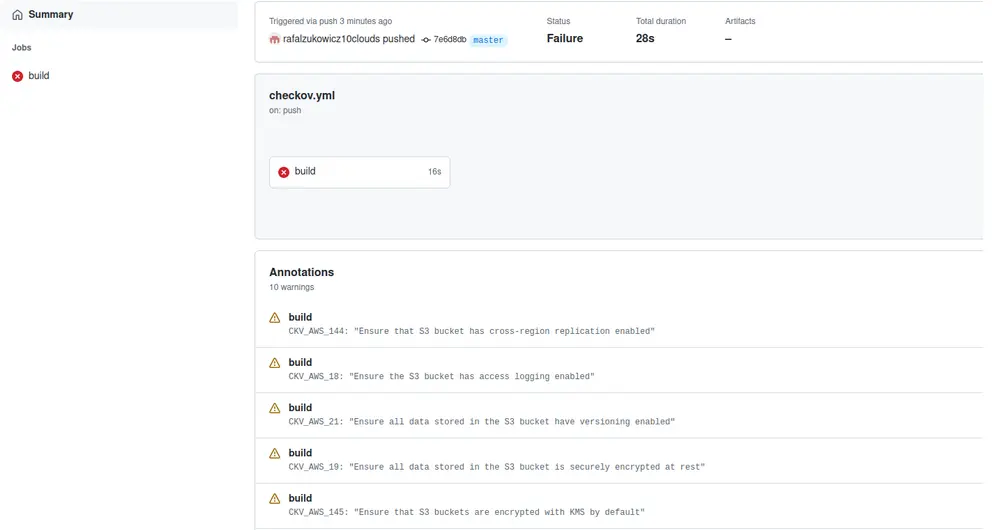992x530 pixels.
Task: Open the build annotation about cross-region replication
Action: pos(300,317)
